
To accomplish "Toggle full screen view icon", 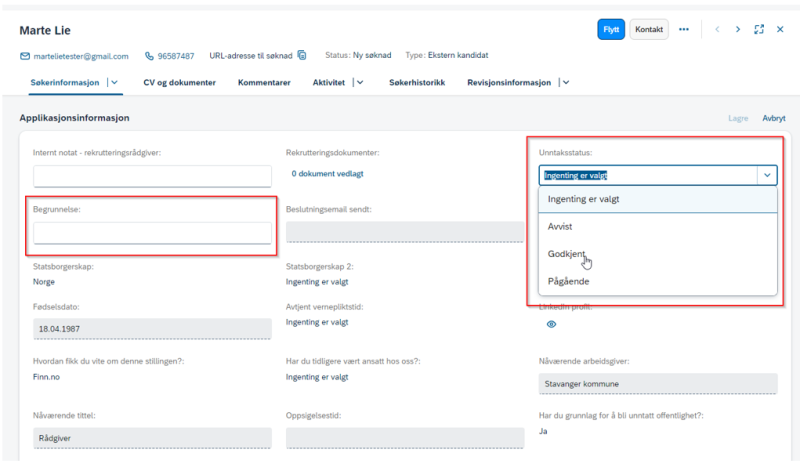I will coord(759,30).
